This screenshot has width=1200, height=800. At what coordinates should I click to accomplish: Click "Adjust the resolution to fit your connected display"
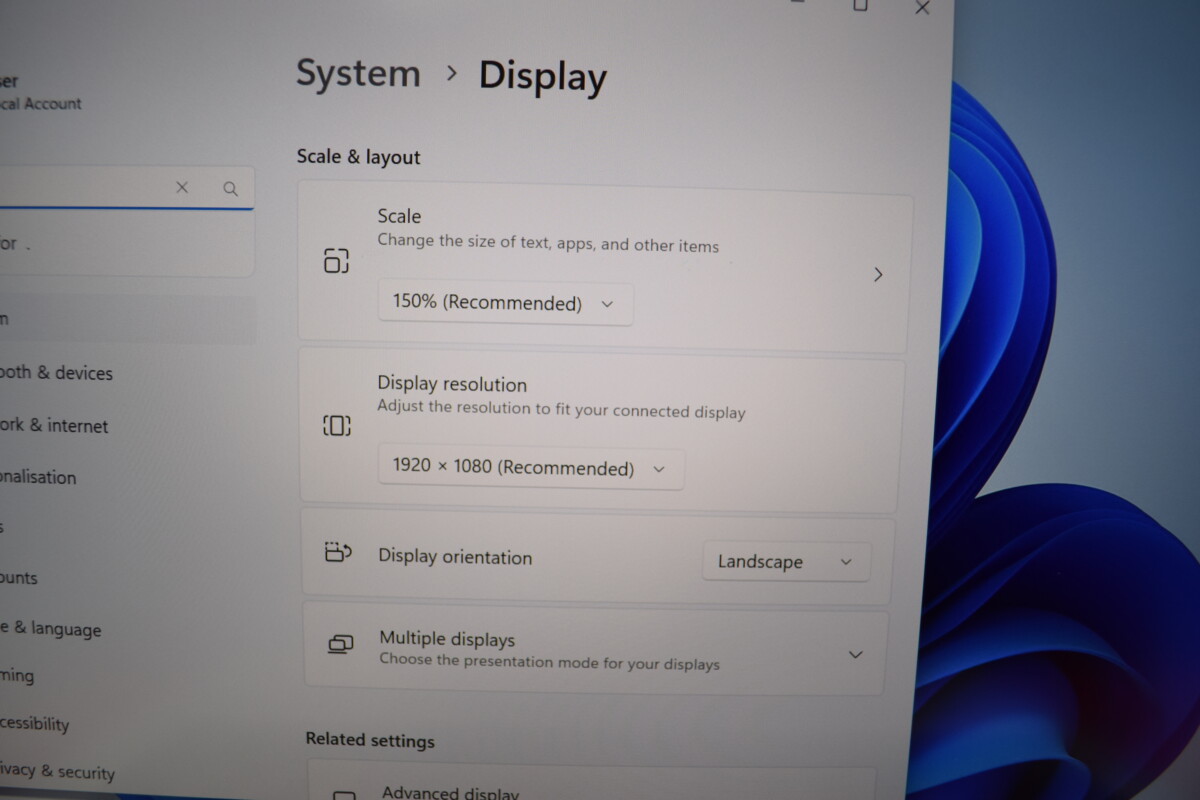coord(561,409)
